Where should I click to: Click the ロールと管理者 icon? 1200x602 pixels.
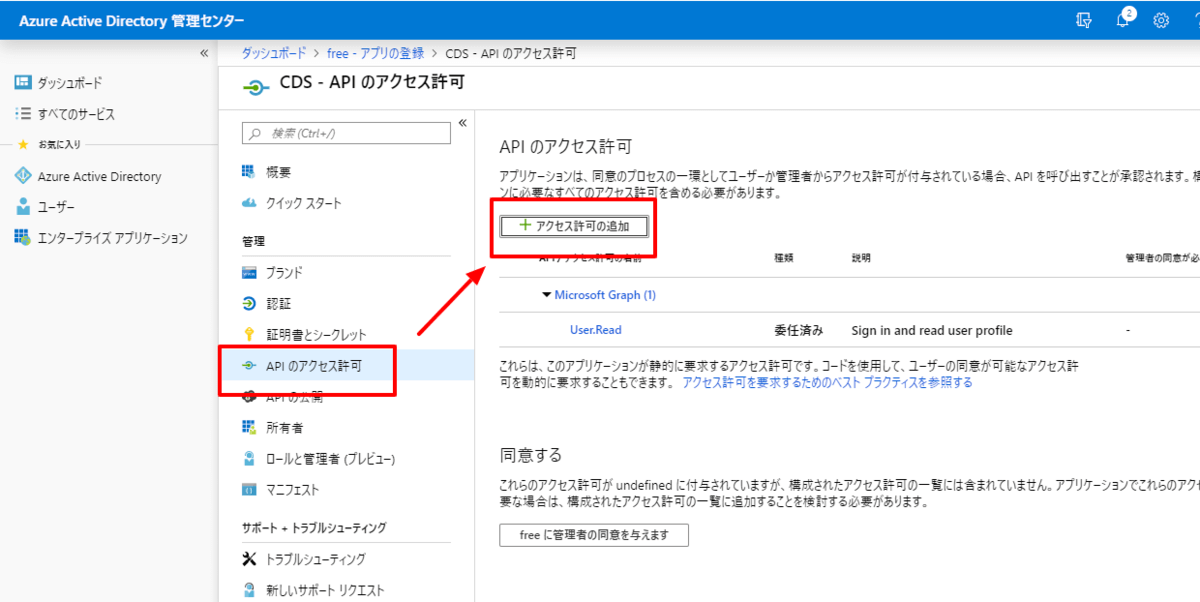tap(249, 459)
